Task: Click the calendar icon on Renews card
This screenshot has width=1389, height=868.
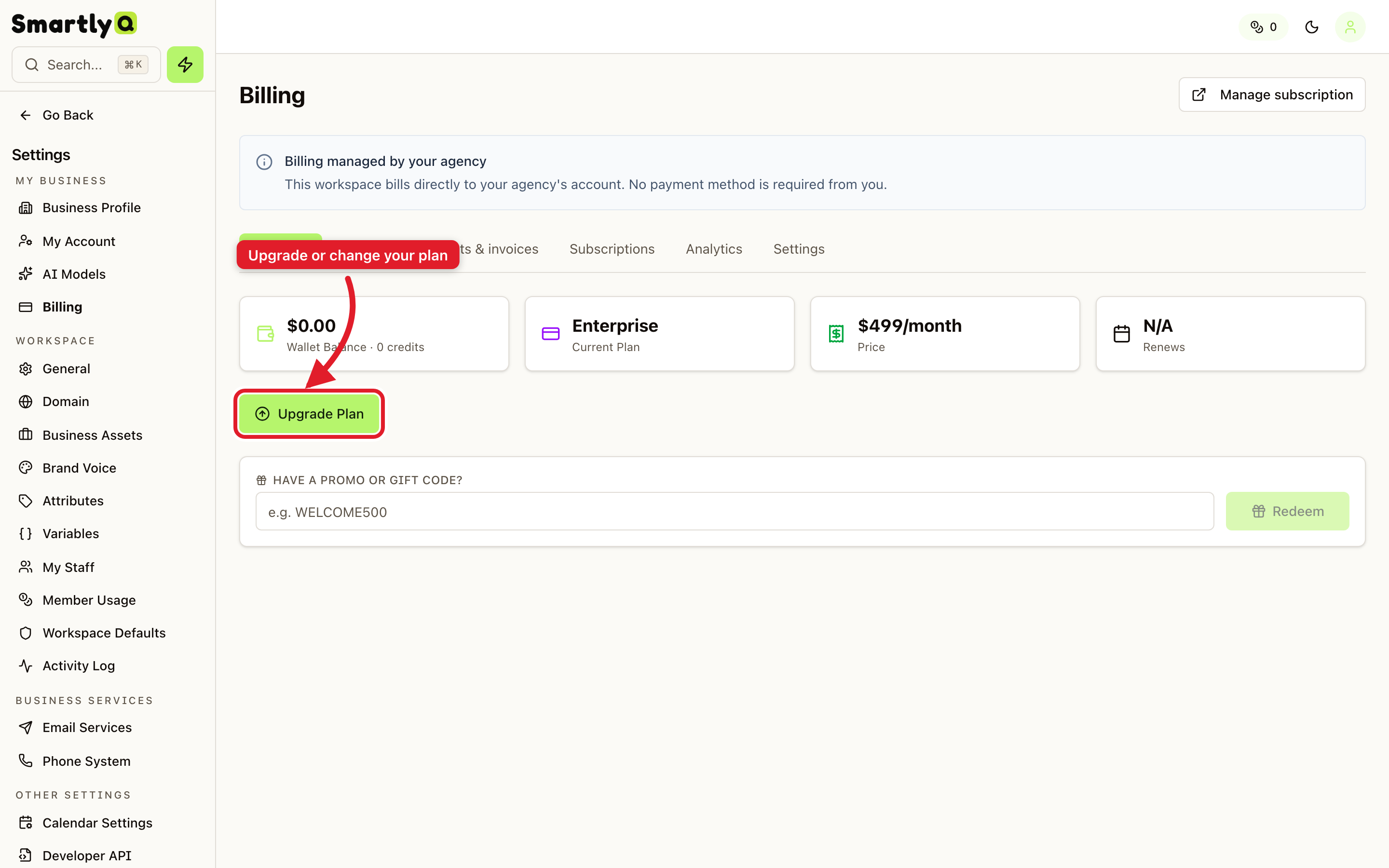Action: click(1121, 334)
